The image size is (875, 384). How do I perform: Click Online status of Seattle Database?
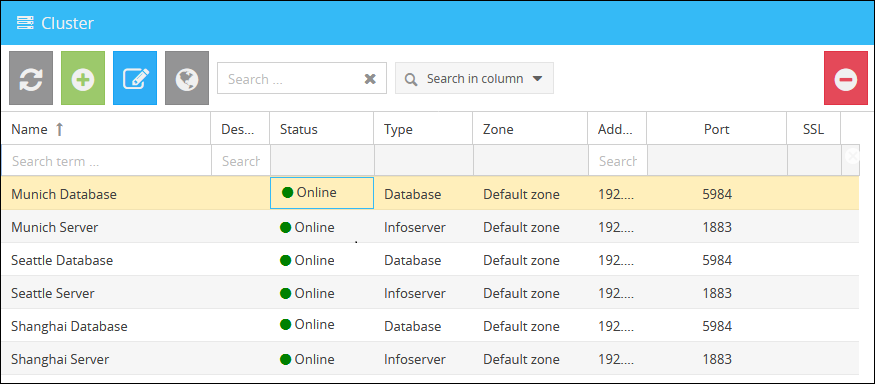[x=307, y=260]
